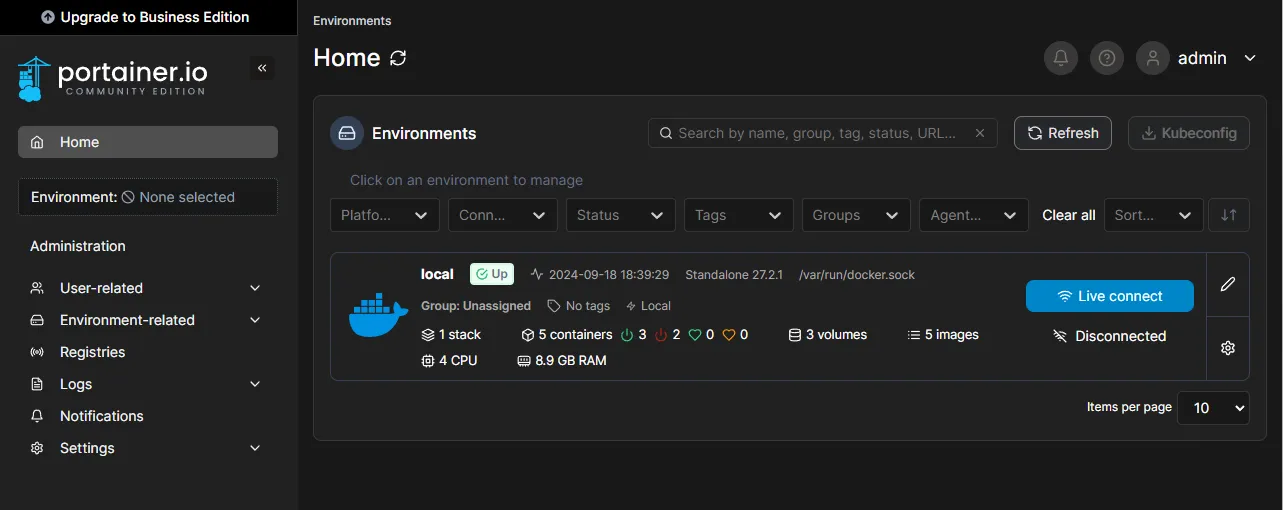Open the Status filter dropdown
Screen dimensions: 1283x510
pos(620,215)
